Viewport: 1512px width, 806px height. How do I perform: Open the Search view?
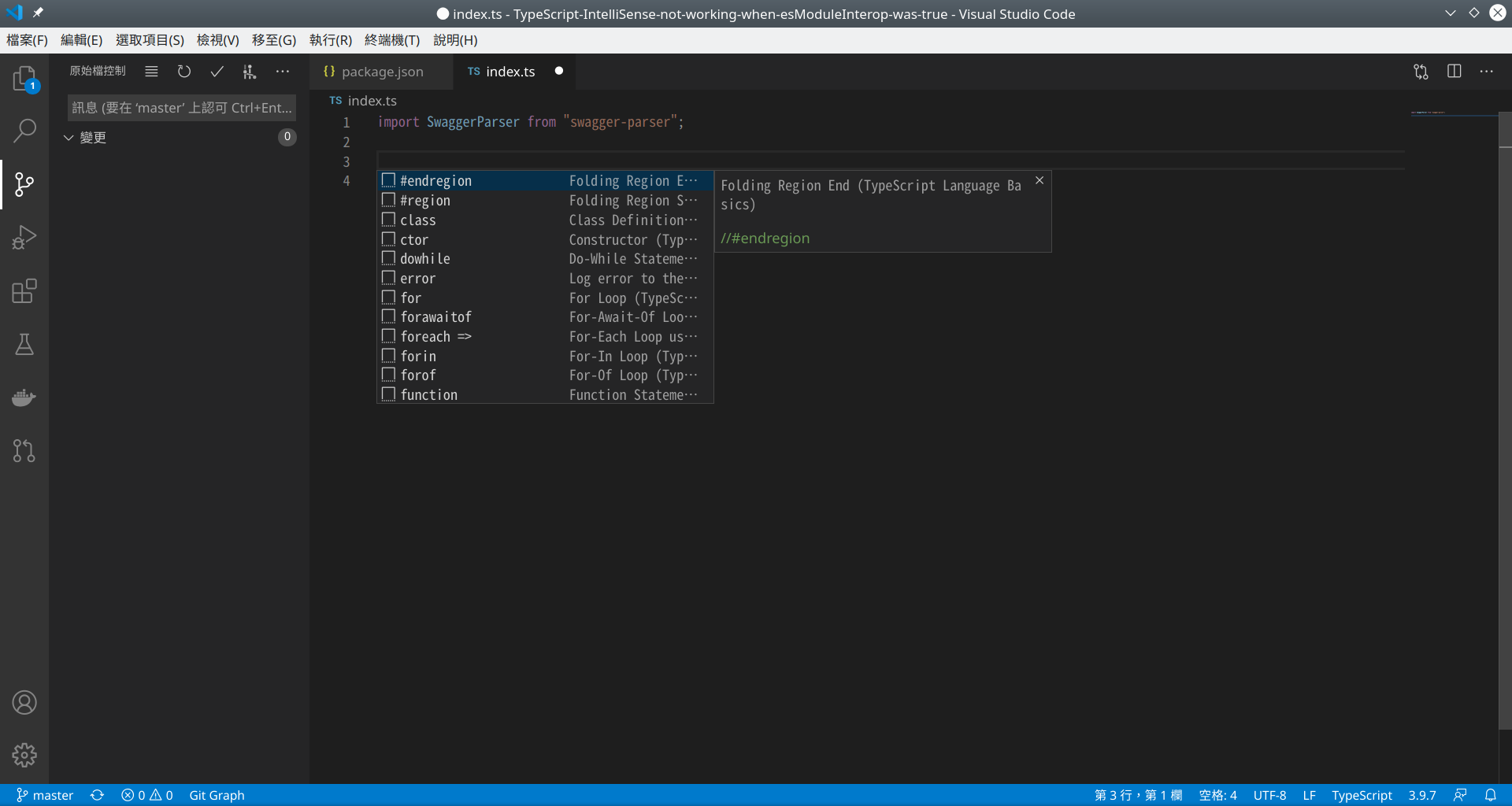pyautogui.click(x=24, y=131)
